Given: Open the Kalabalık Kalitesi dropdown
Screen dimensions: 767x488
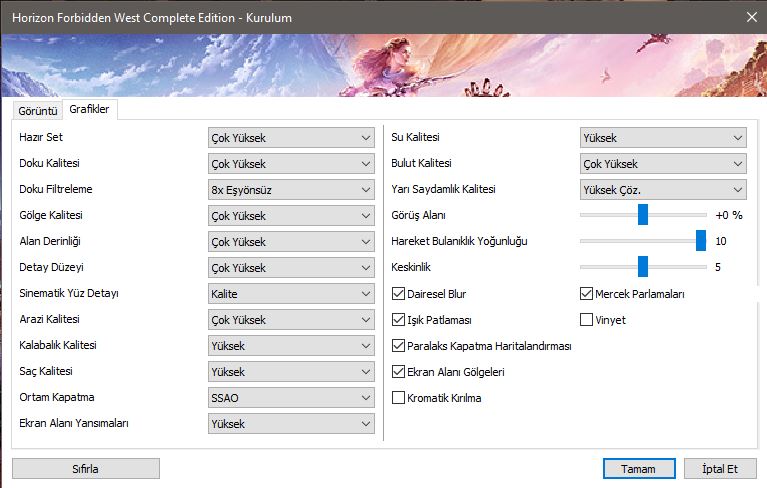Looking at the screenshot, I should [x=291, y=346].
